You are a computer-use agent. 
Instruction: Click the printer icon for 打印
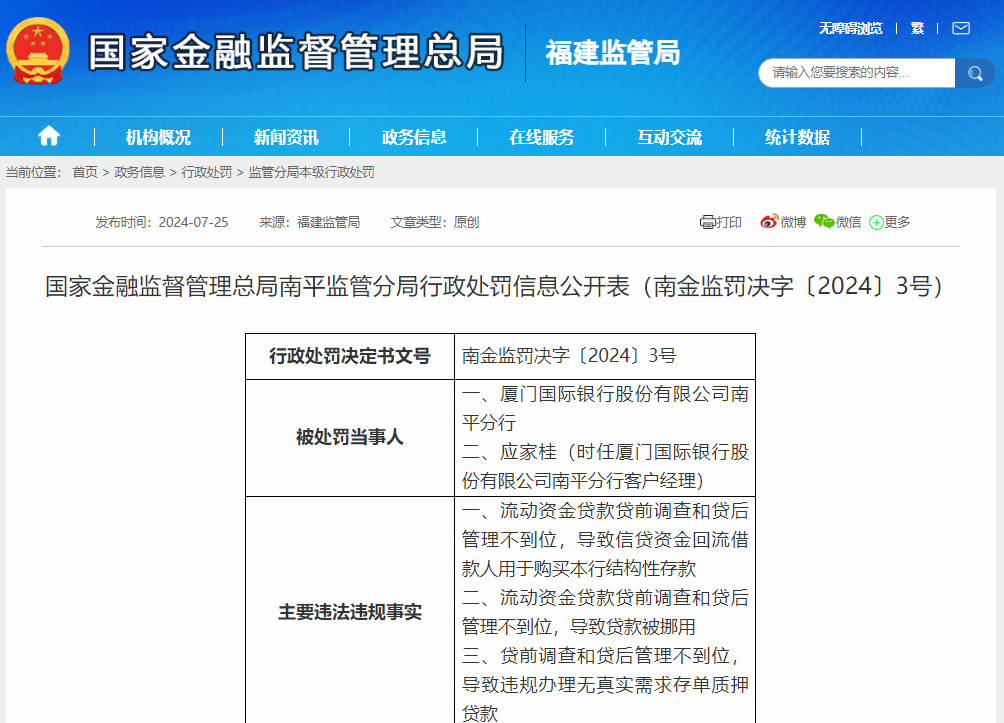707,222
